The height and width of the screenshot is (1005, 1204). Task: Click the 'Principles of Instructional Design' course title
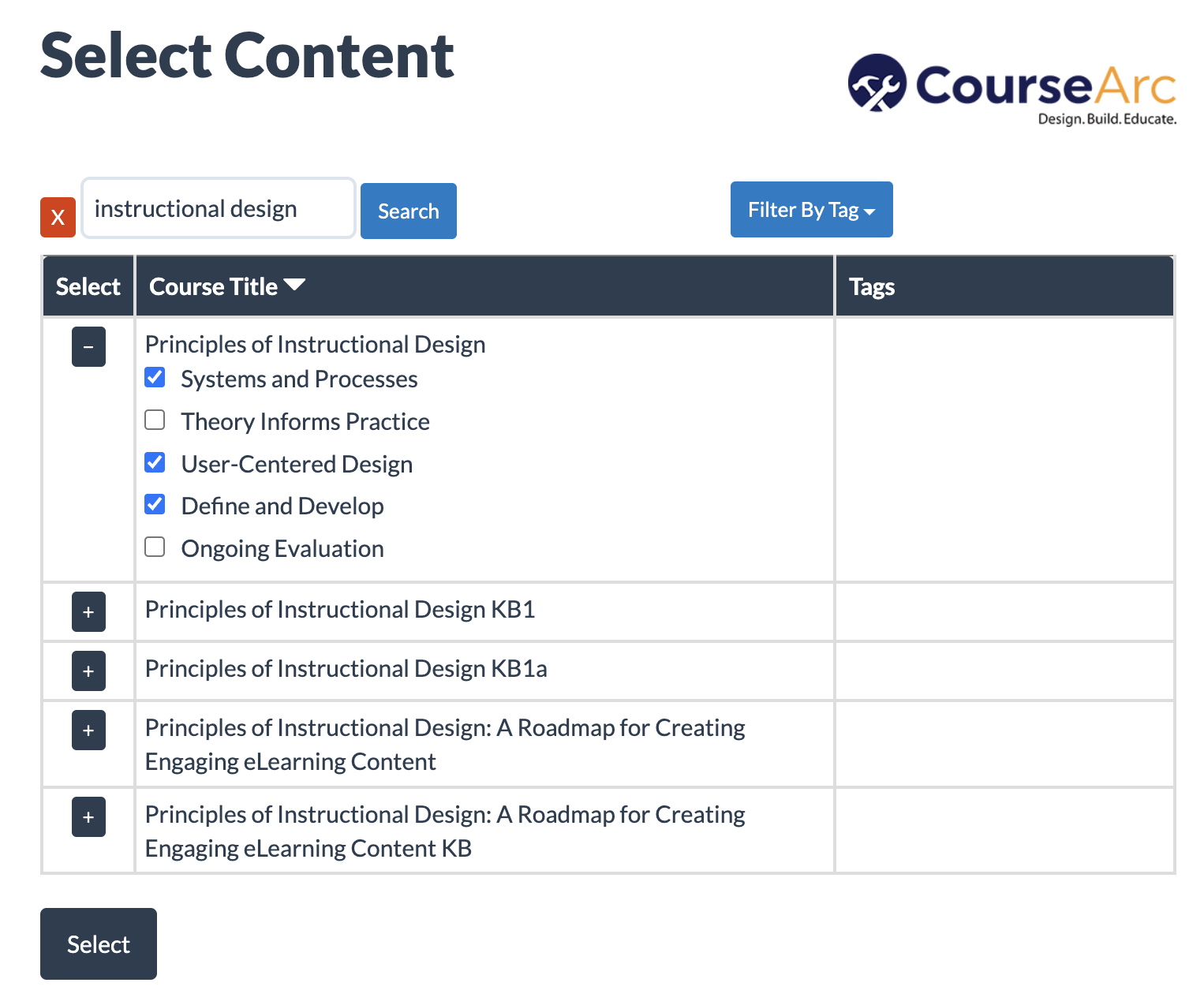(x=315, y=345)
